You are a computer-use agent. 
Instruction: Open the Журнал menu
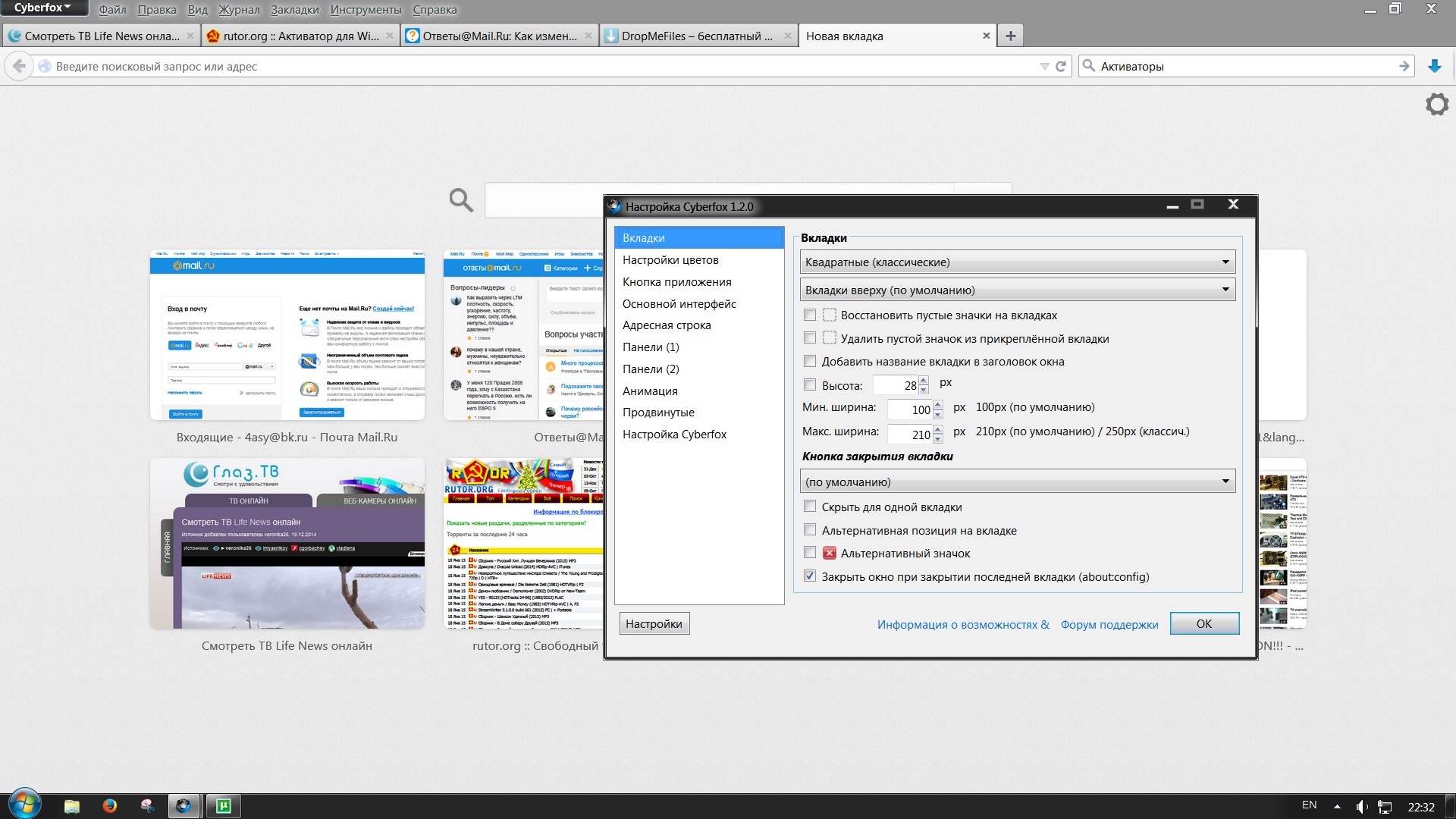click(x=239, y=10)
